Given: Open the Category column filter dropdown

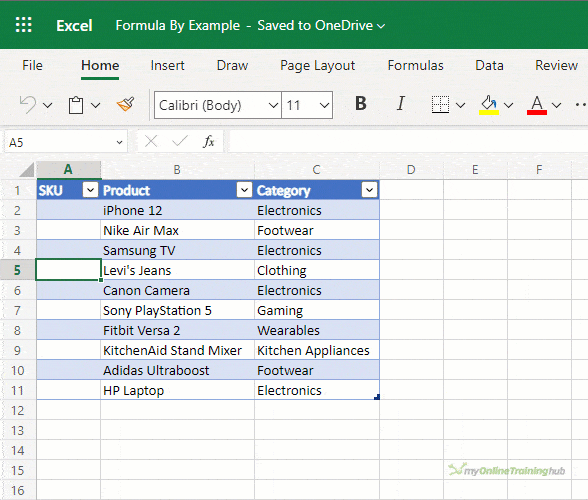Looking at the screenshot, I should point(369,190).
